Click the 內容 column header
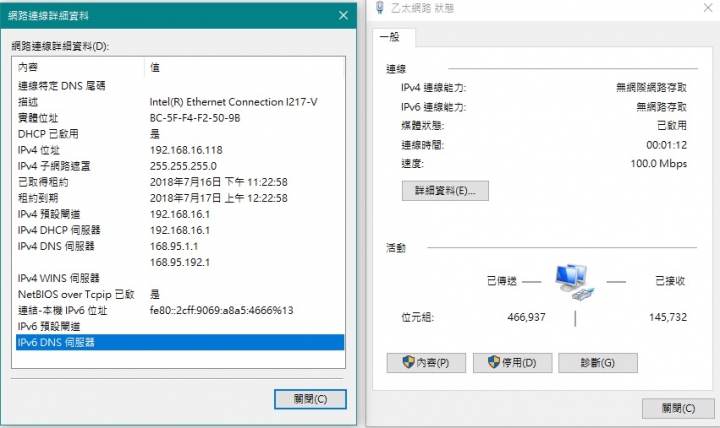 [80, 68]
